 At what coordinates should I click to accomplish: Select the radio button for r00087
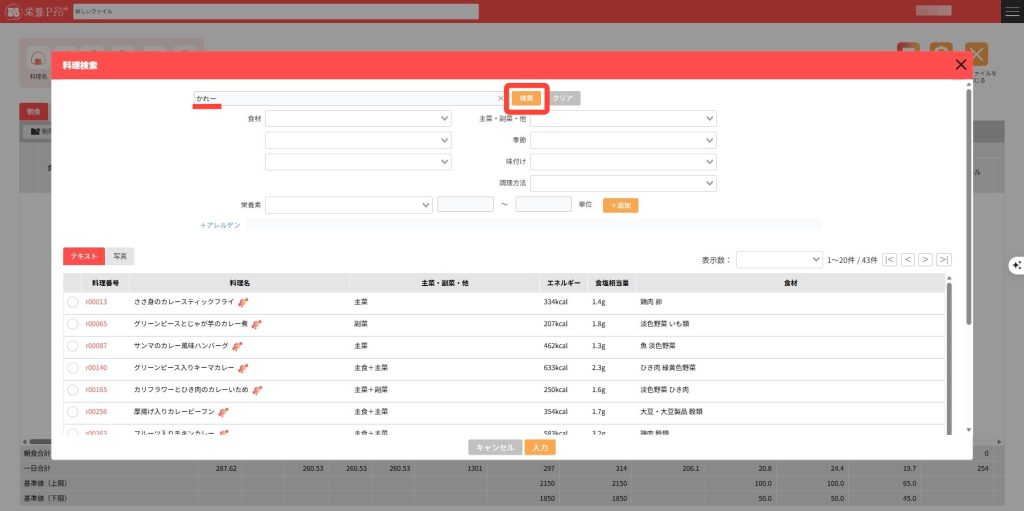pyautogui.click(x=72, y=345)
